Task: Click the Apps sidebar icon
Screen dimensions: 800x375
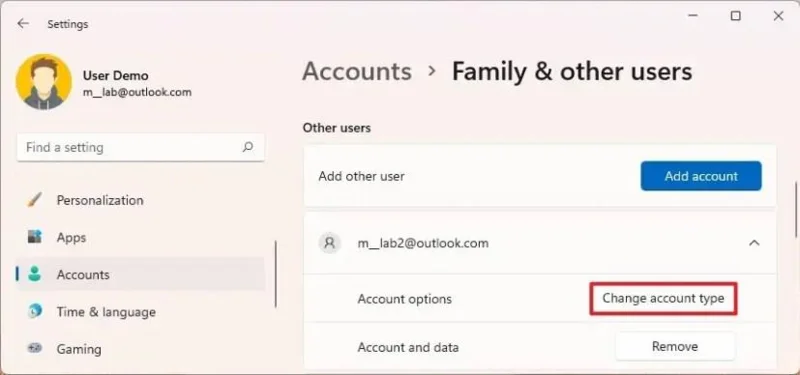Action: pos(35,237)
